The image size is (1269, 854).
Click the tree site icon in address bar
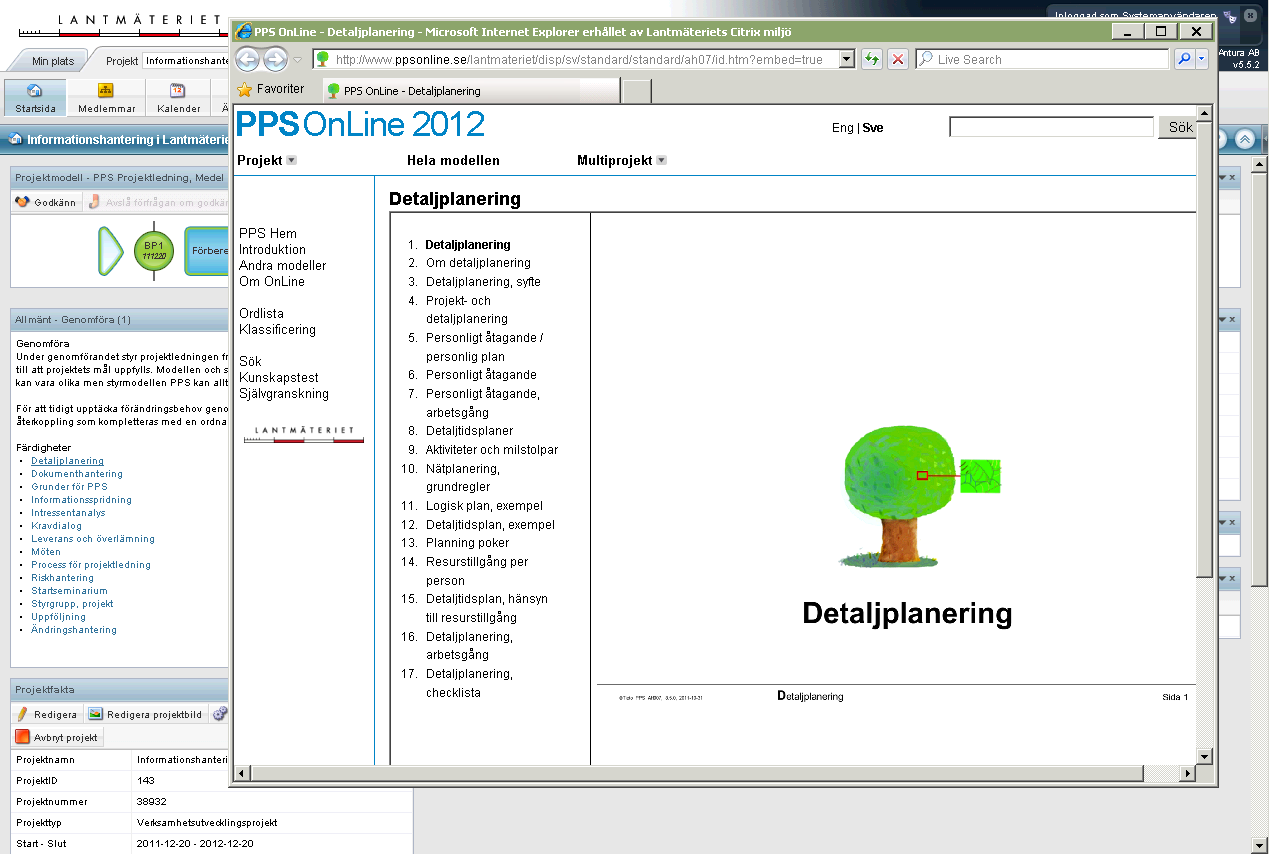tap(323, 59)
